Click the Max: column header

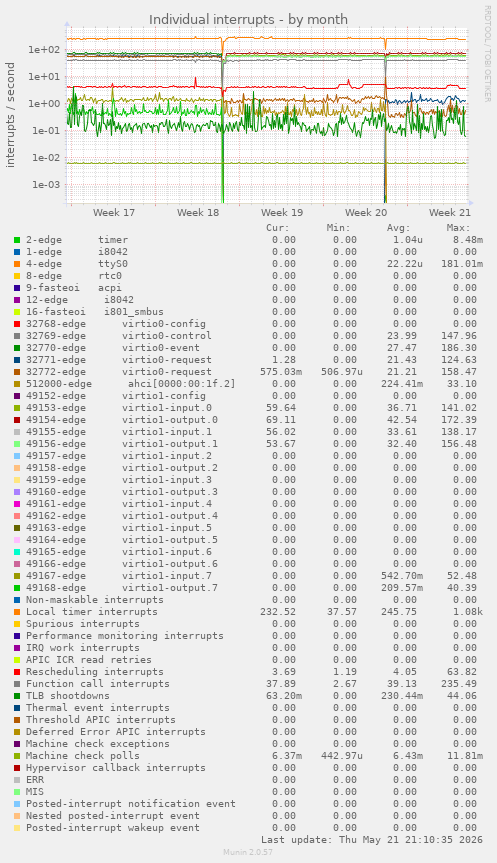[x=458, y=228]
